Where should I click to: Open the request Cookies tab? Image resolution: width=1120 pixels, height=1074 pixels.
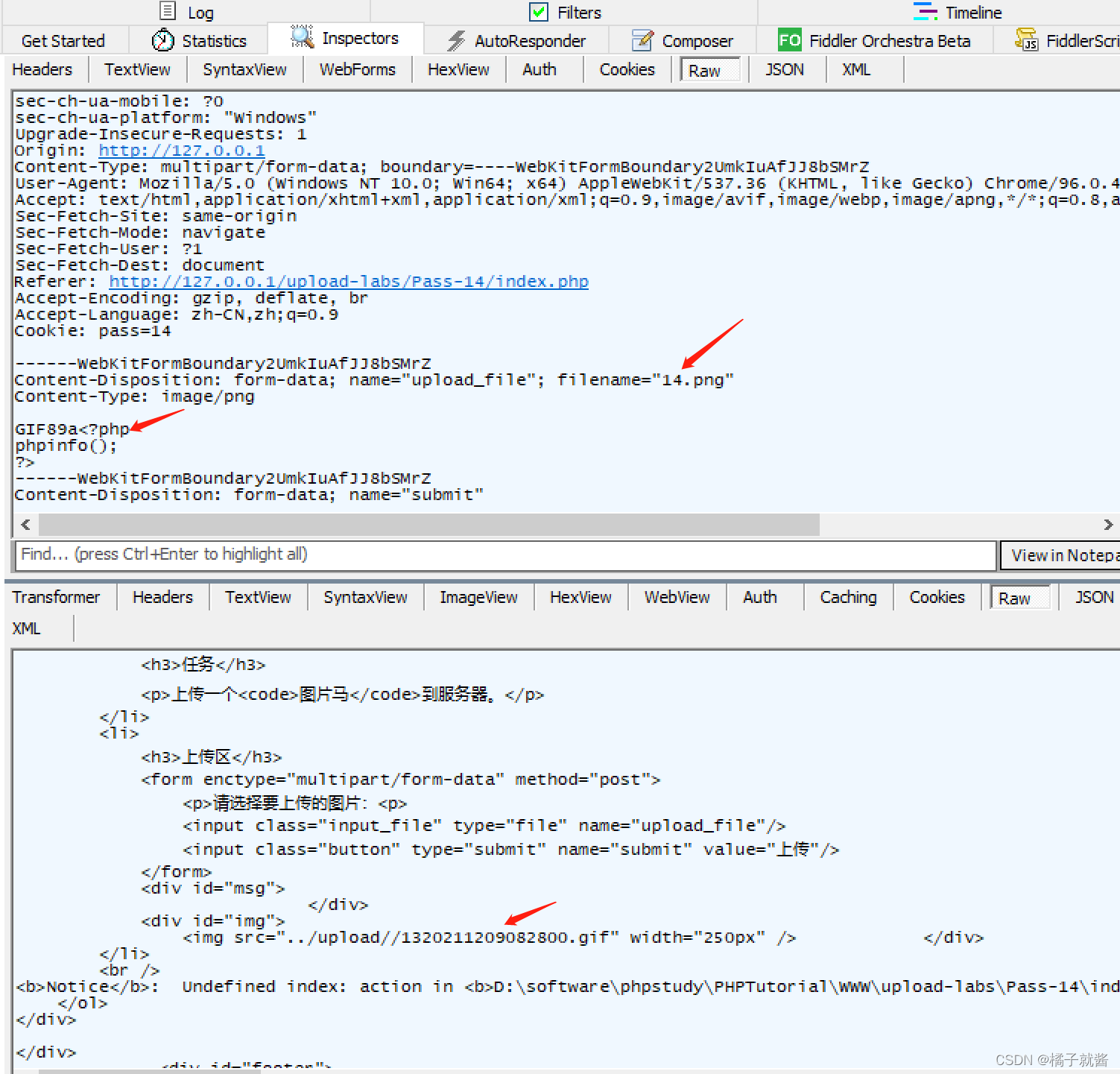point(627,69)
